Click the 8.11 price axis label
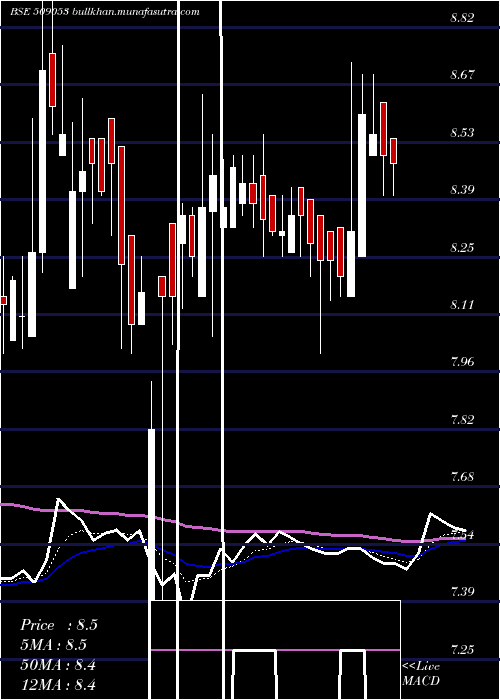500x700 pixels. (462, 304)
